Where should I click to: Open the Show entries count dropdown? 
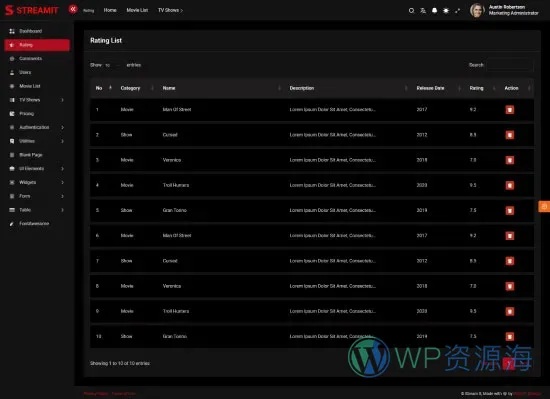[114, 65]
